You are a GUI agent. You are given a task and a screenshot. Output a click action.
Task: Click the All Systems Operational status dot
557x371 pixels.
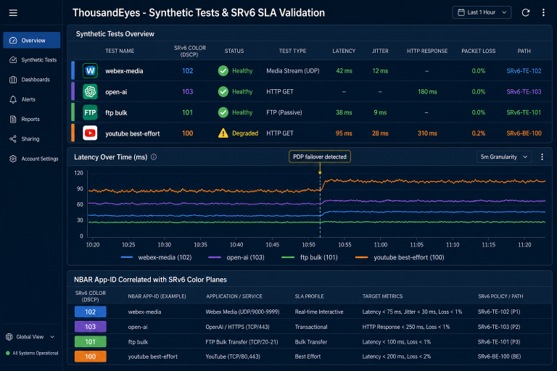coord(8,353)
